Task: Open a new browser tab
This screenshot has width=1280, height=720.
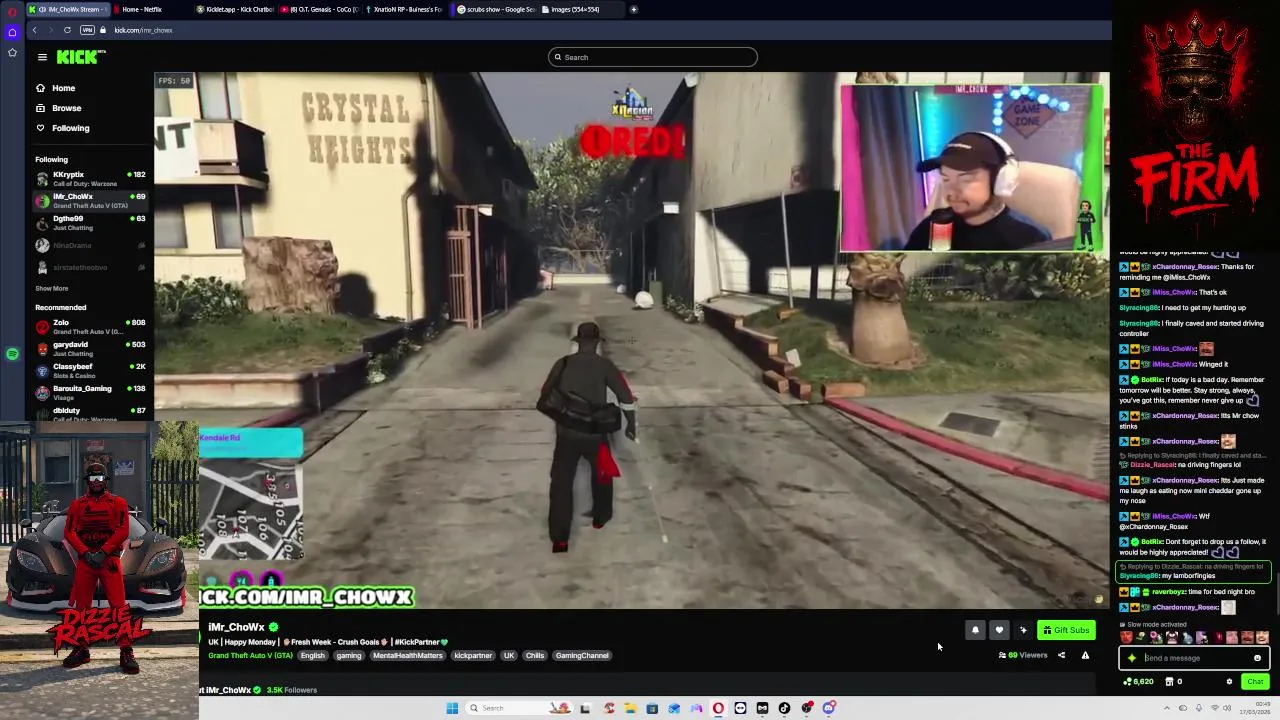Action: (633, 9)
